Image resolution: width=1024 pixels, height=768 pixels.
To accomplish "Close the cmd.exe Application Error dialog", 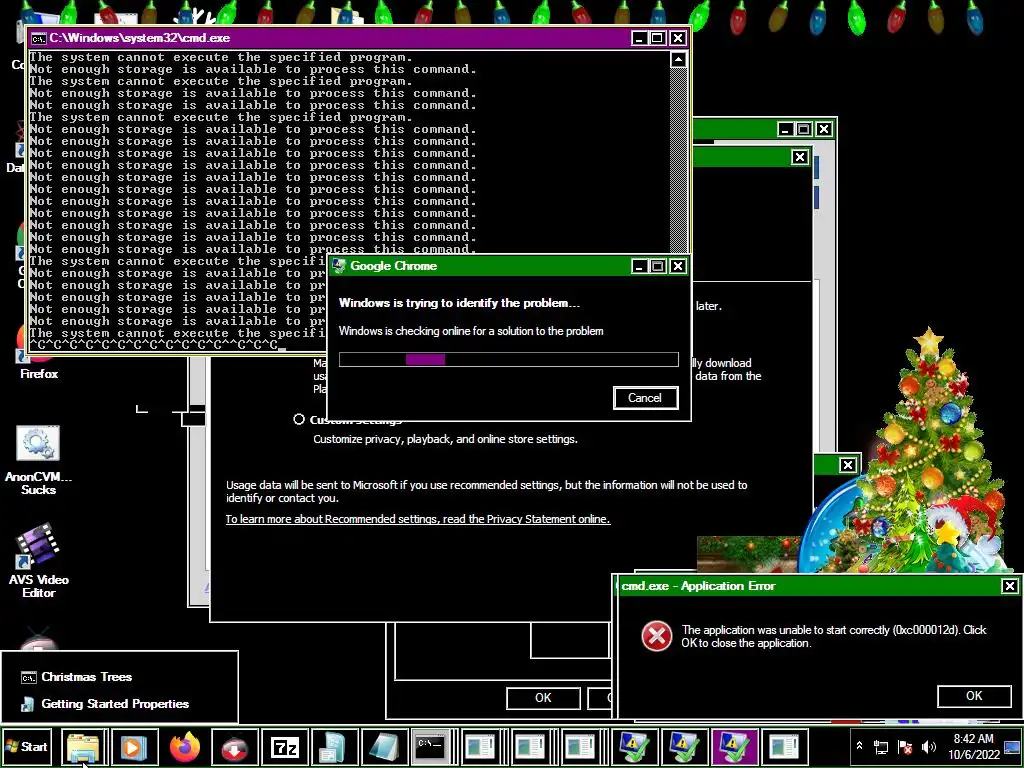I will click(x=1009, y=586).
